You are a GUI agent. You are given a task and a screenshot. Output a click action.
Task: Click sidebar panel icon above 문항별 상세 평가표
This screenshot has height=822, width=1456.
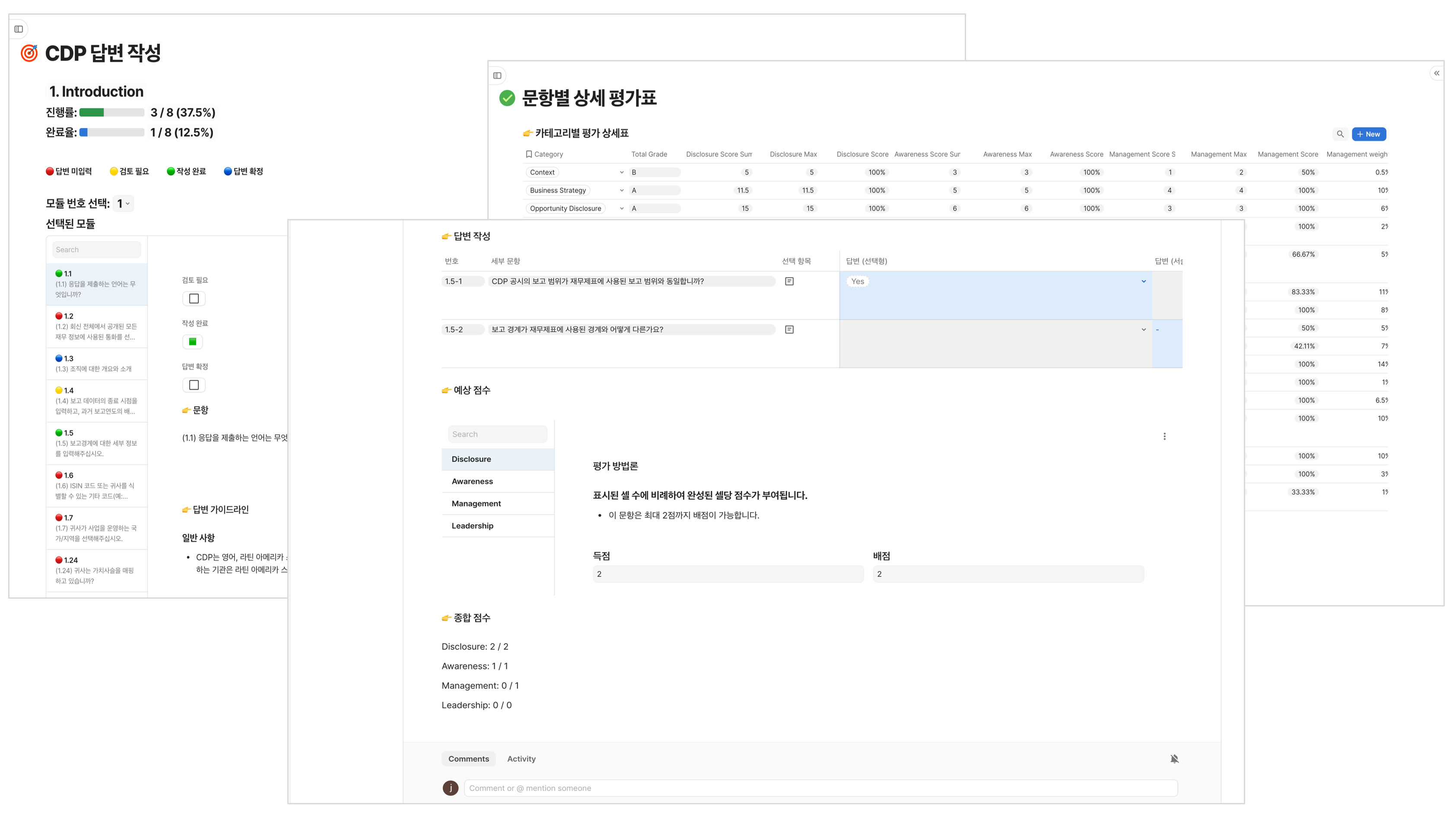[497, 76]
